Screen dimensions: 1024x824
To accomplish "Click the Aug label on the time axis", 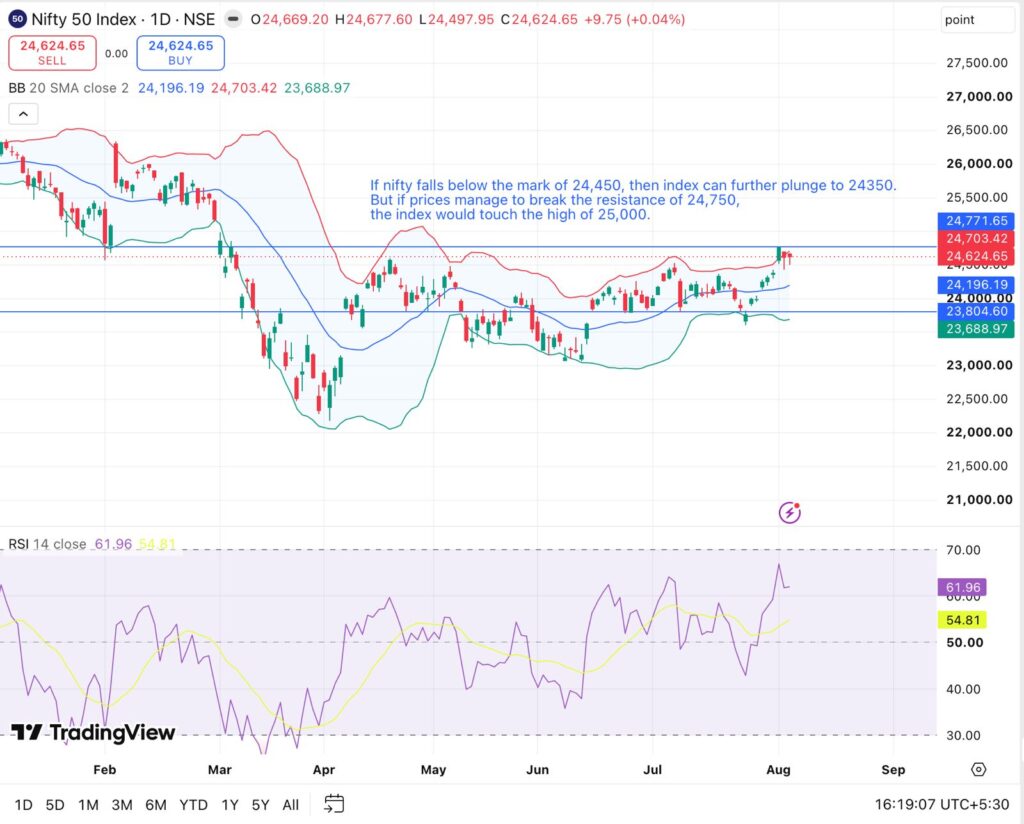I will 778,770.
